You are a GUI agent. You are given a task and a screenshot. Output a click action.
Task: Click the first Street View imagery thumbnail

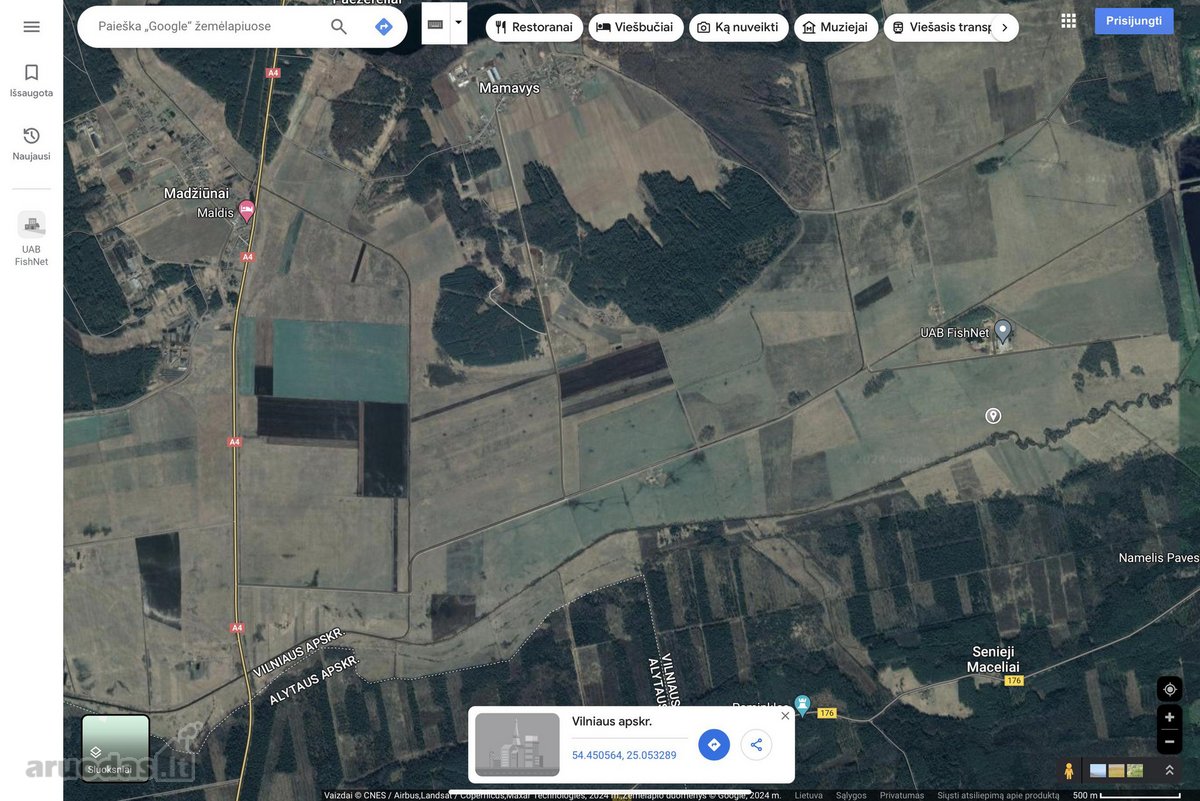1098,771
